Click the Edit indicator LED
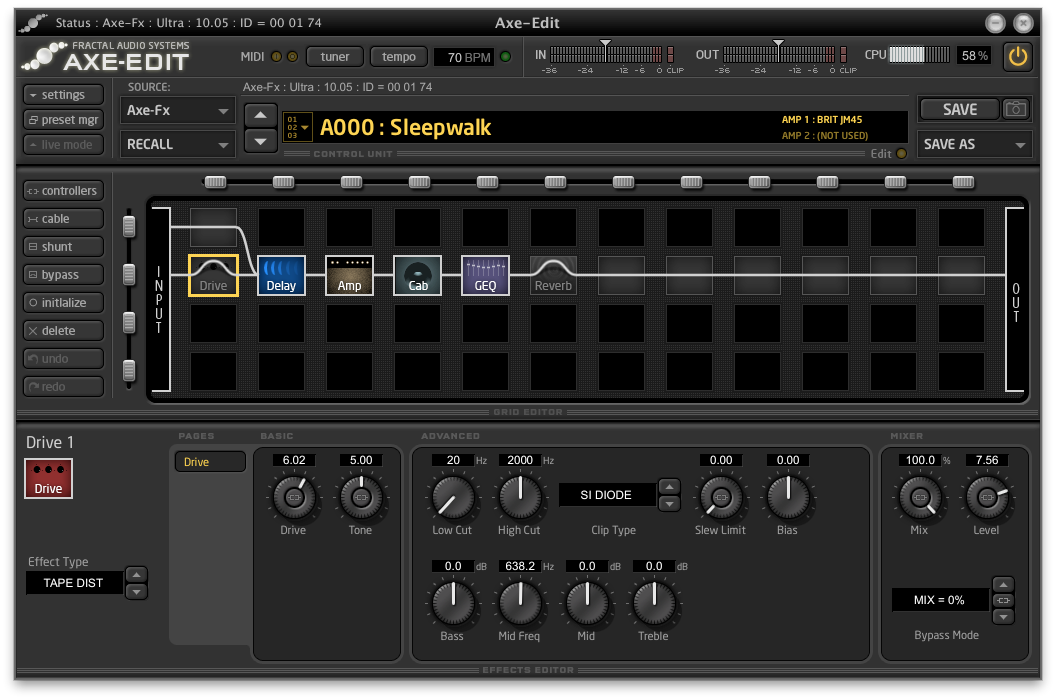Screen dimensions: 1056x700 tap(902, 154)
